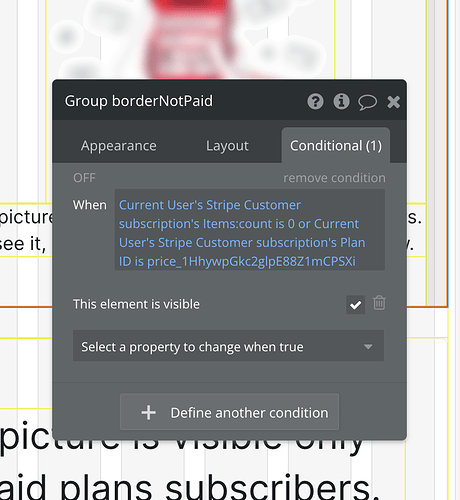Open the comments speech bubble icon
The height and width of the screenshot is (500, 460).
pos(367,102)
